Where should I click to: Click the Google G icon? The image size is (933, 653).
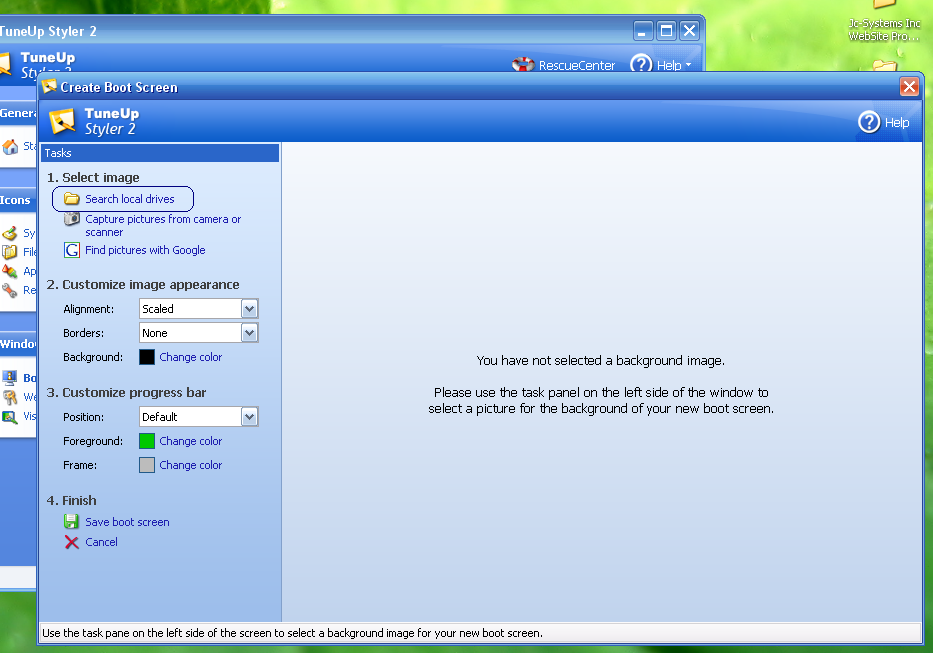pos(71,250)
